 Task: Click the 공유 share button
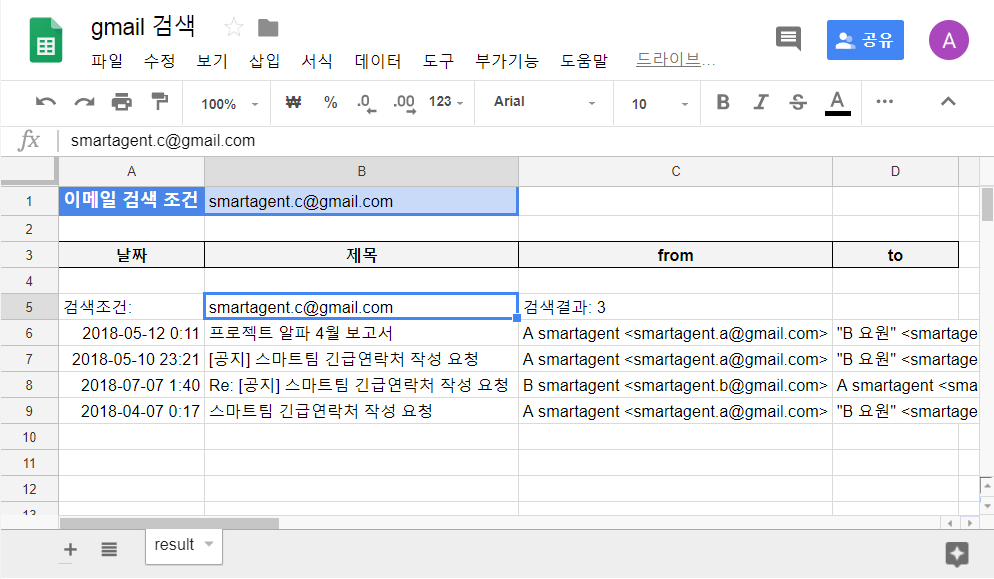point(864,39)
